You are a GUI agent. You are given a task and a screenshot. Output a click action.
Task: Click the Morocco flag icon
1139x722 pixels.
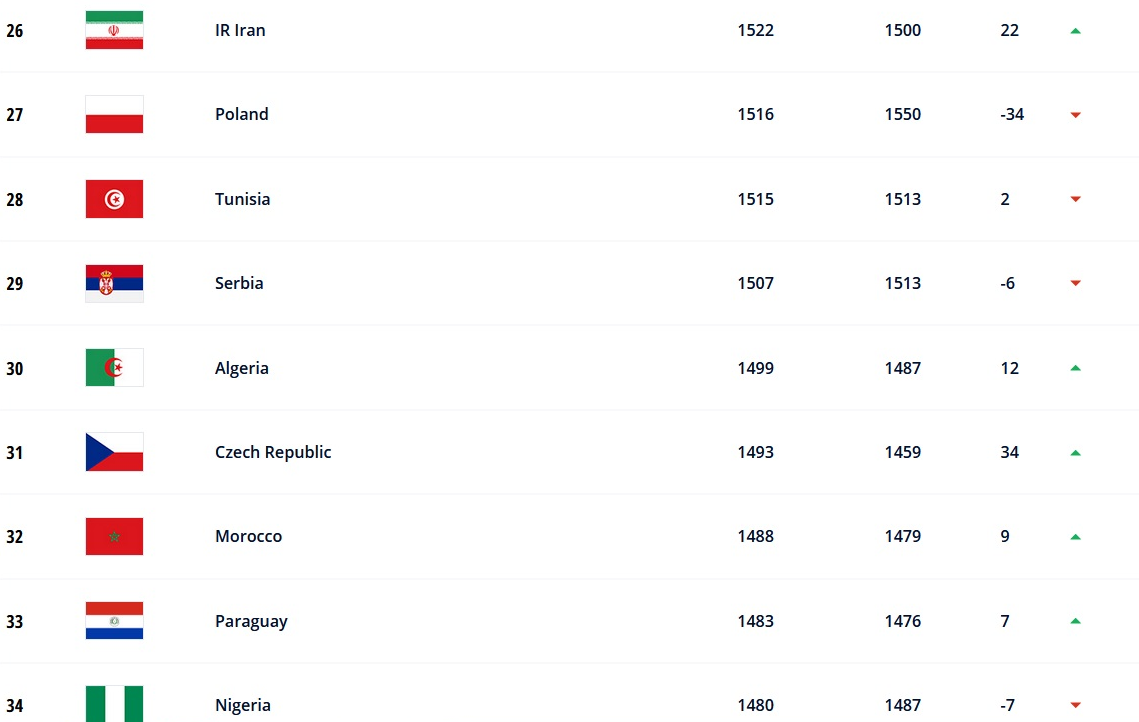pyautogui.click(x=114, y=536)
